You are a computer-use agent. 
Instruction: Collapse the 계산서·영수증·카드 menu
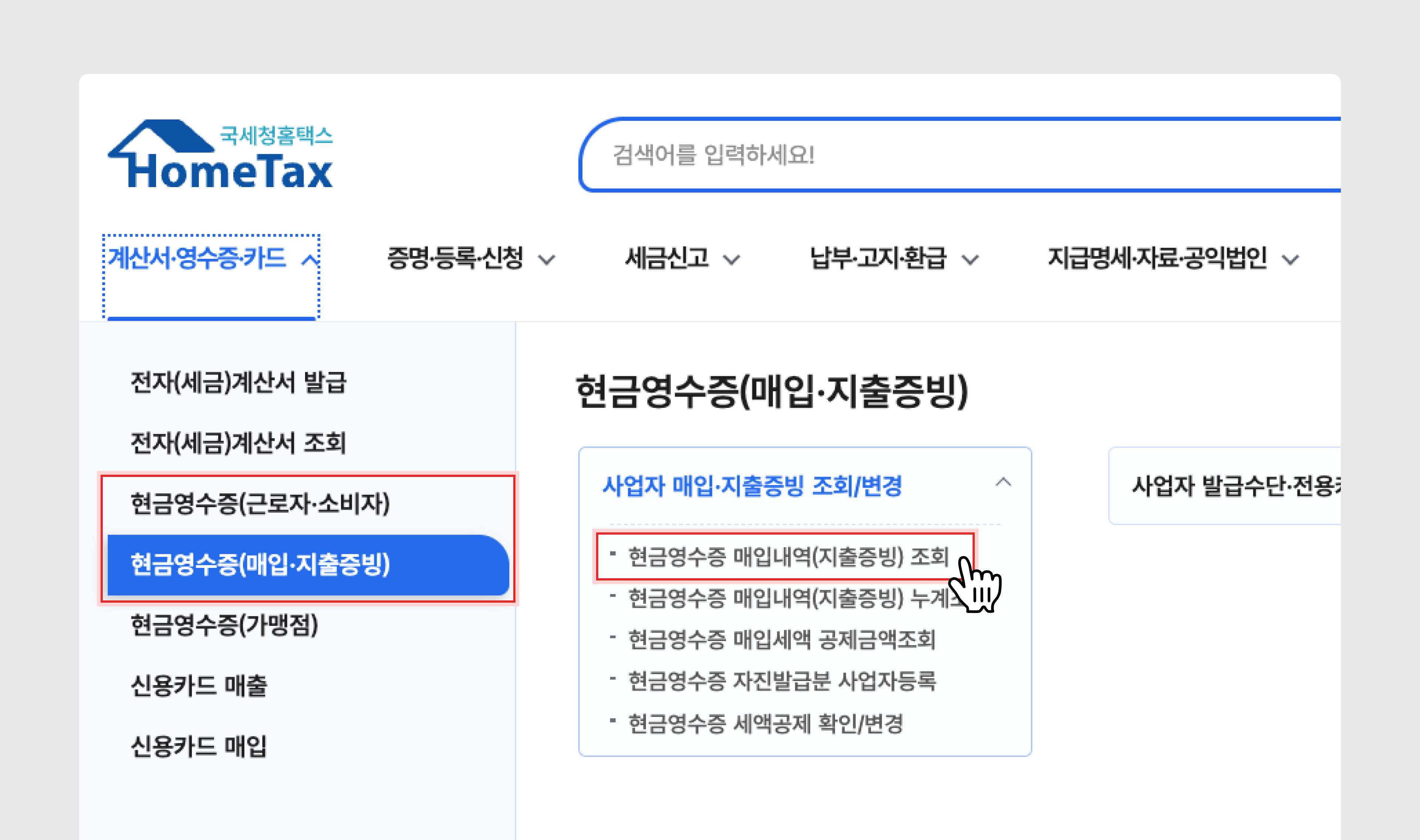click(310, 261)
